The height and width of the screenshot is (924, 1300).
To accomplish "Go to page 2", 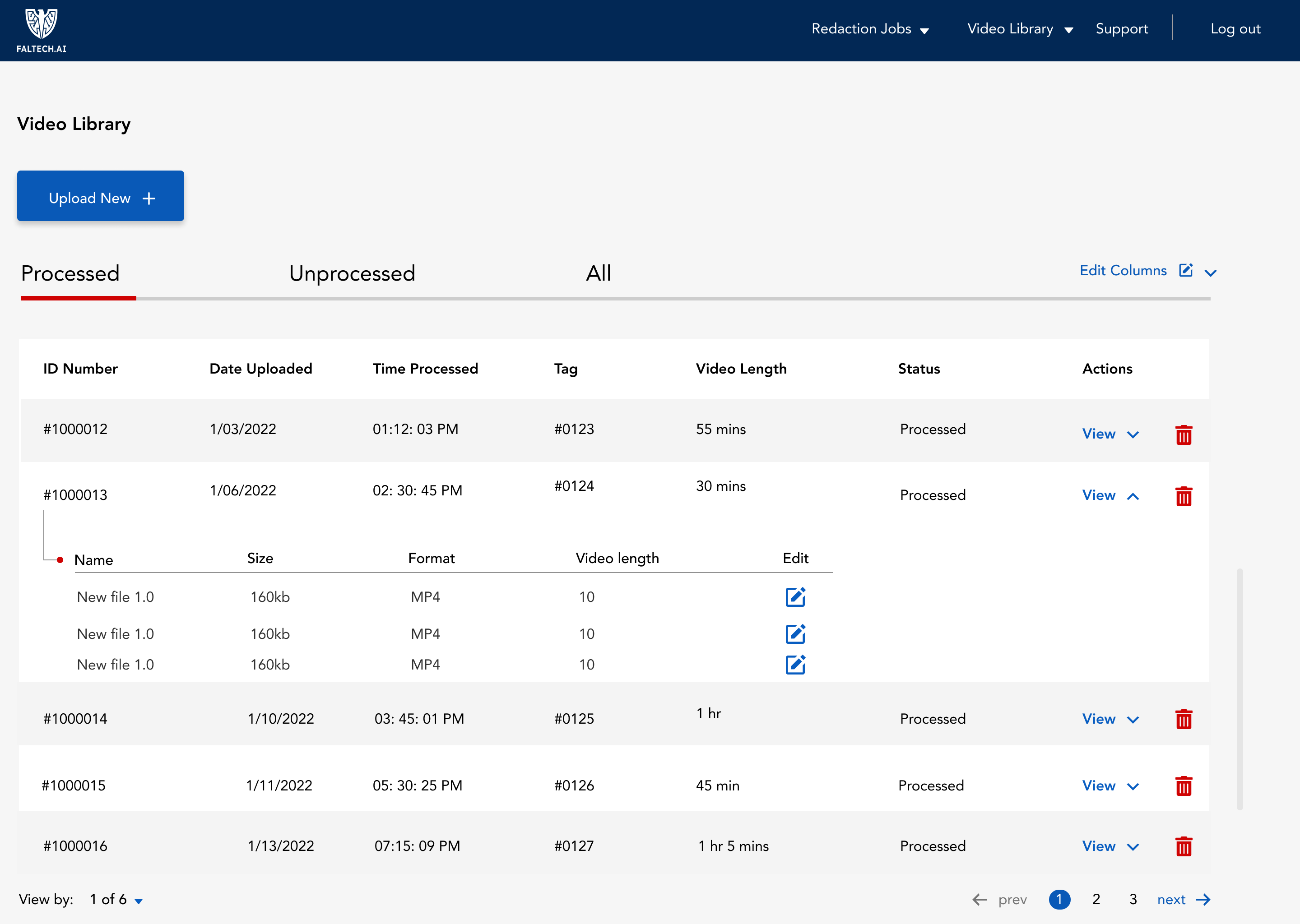I will point(1096,900).
